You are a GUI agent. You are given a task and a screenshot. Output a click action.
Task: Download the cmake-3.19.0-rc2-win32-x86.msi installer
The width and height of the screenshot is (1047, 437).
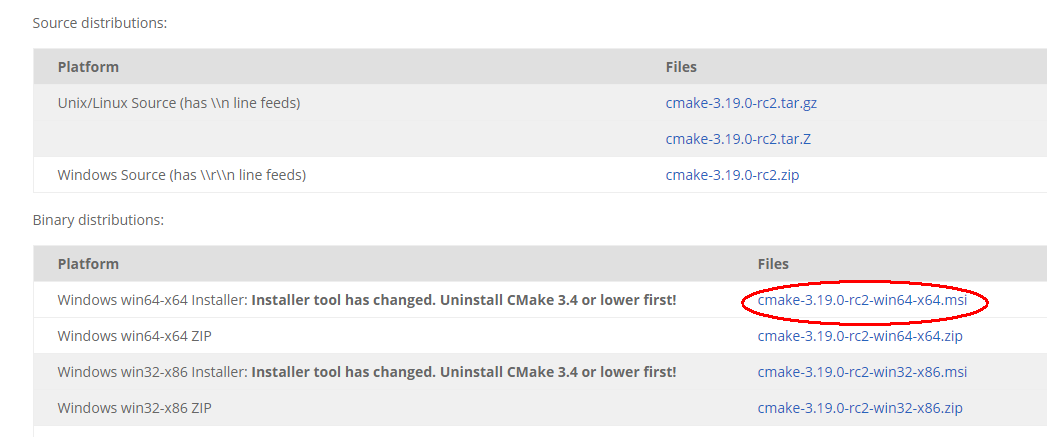[x=862, y=372]
